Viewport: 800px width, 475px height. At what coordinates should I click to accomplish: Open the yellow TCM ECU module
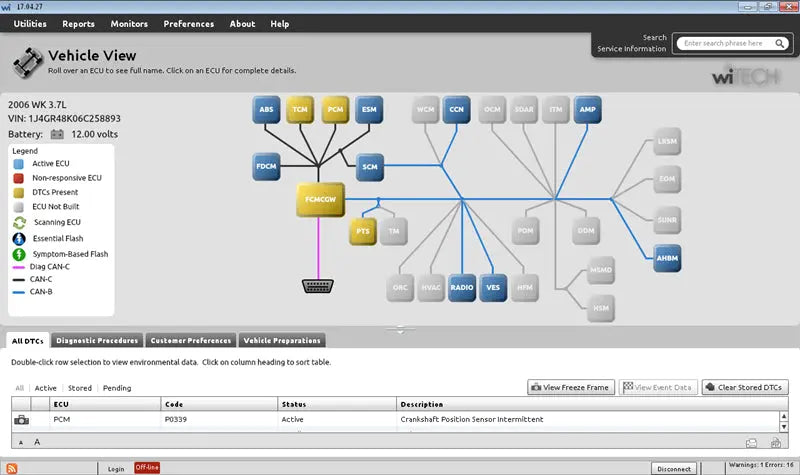pyautogui.click(x=299, y=109)
